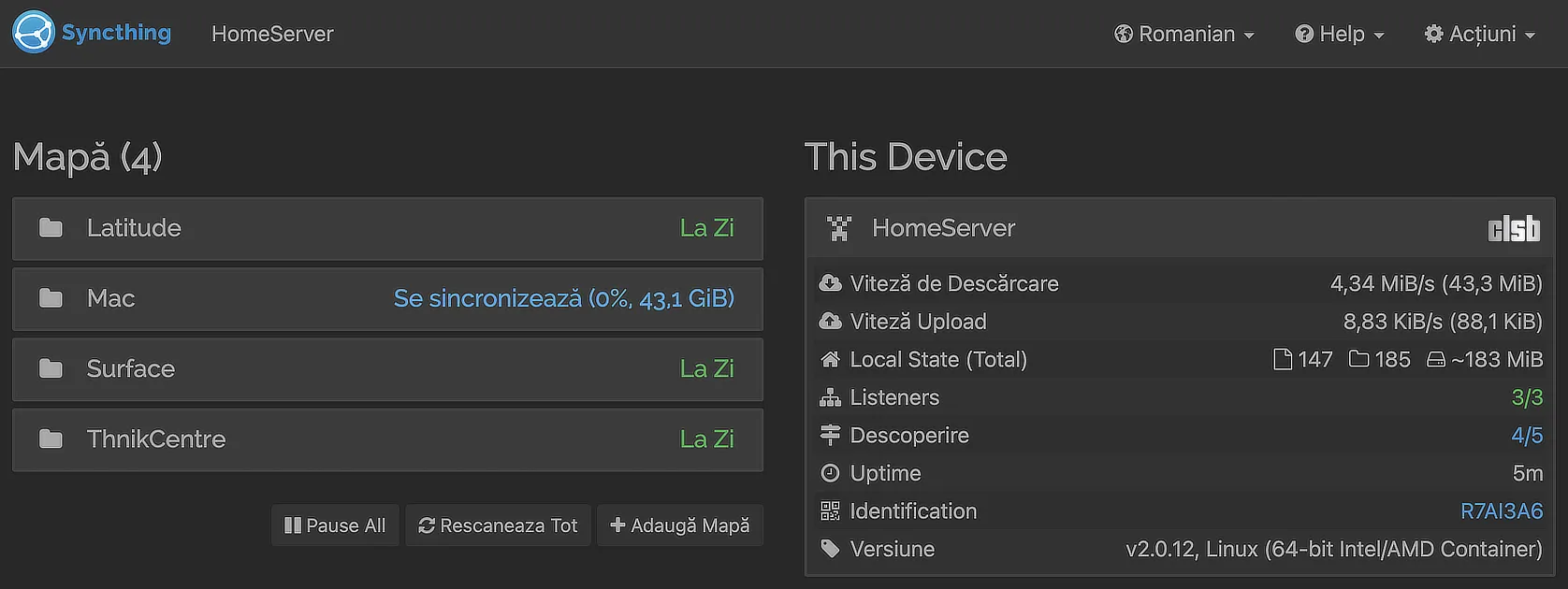The image size is (1568, 589).
Task: Click the HomeServer device identicon
Action: point(839,228)
